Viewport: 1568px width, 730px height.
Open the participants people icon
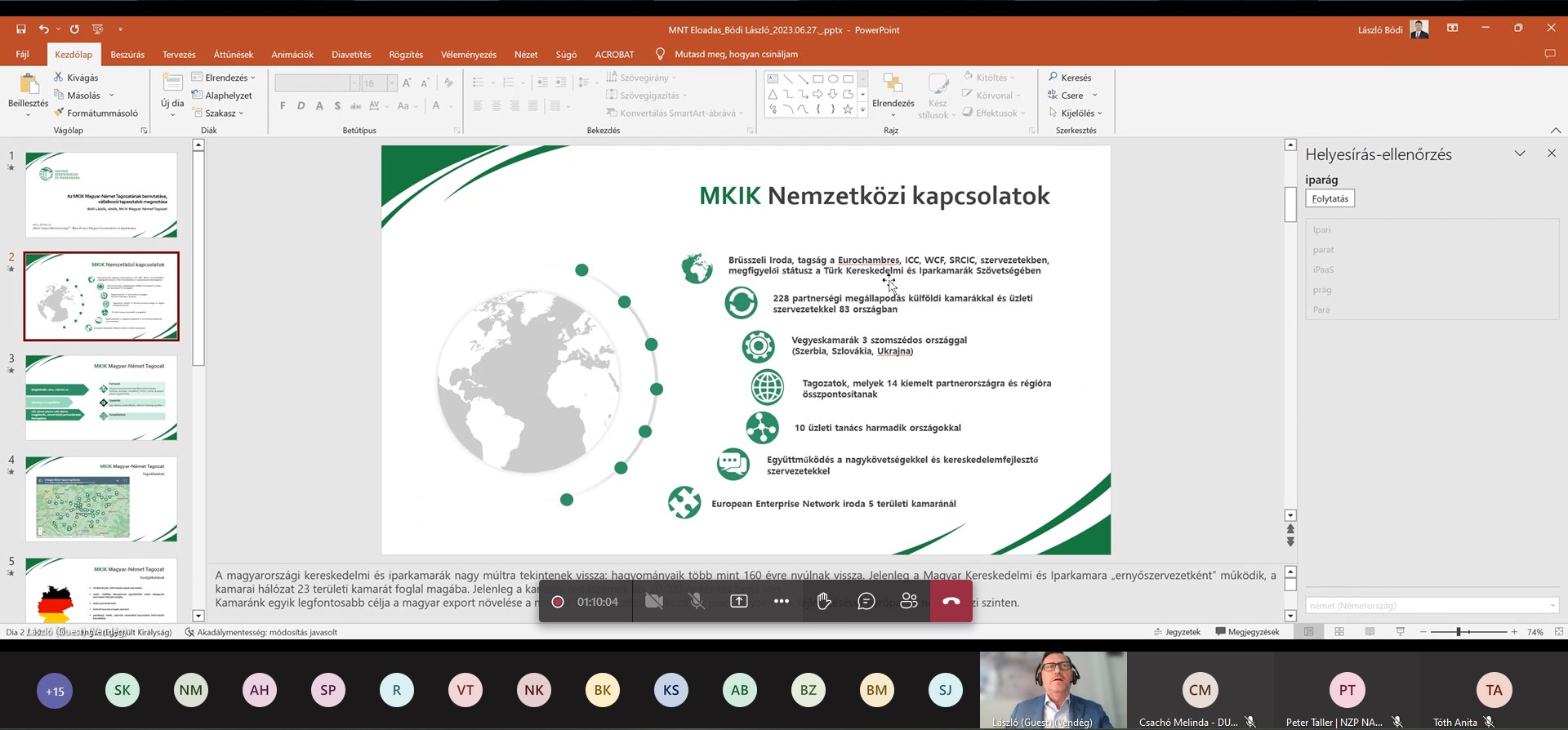909,602
